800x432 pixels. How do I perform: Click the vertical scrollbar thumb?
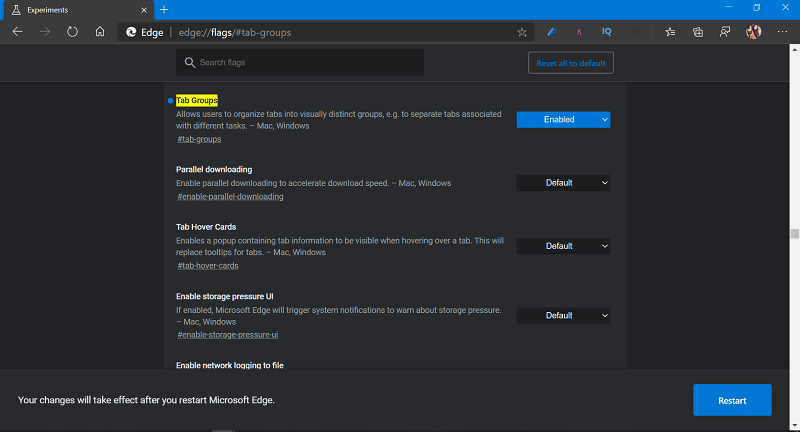tap(794, 234)
